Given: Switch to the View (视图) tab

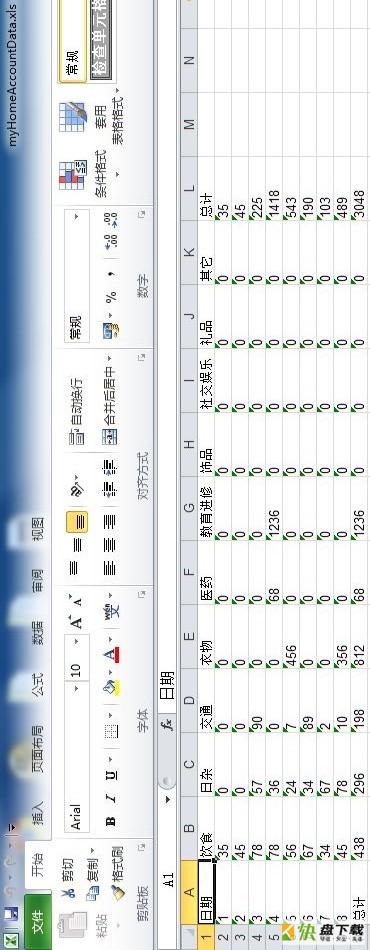Looking at the screenshot, I should (38, 529).
